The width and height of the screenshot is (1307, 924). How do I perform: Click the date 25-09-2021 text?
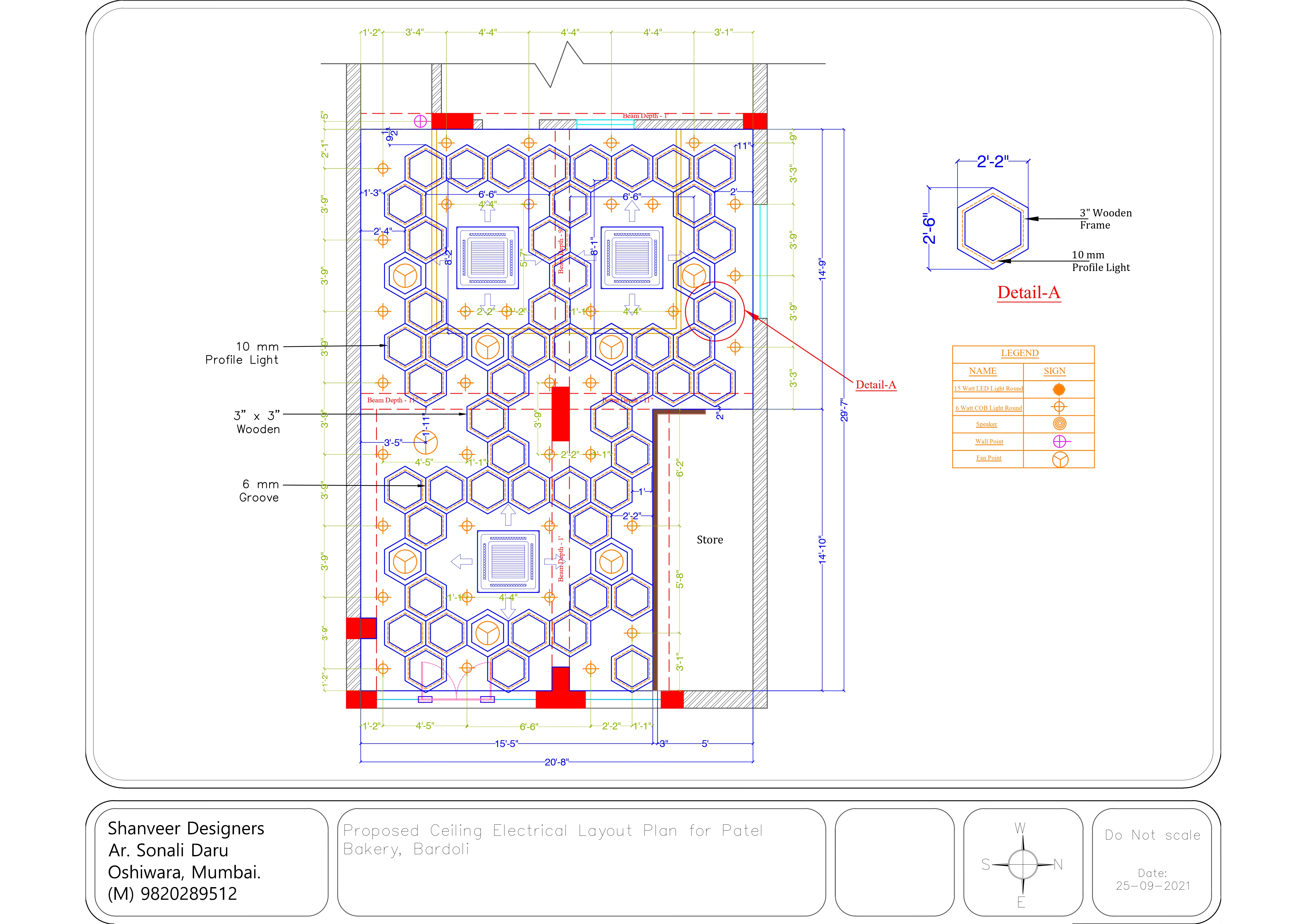click(1152, 886)
